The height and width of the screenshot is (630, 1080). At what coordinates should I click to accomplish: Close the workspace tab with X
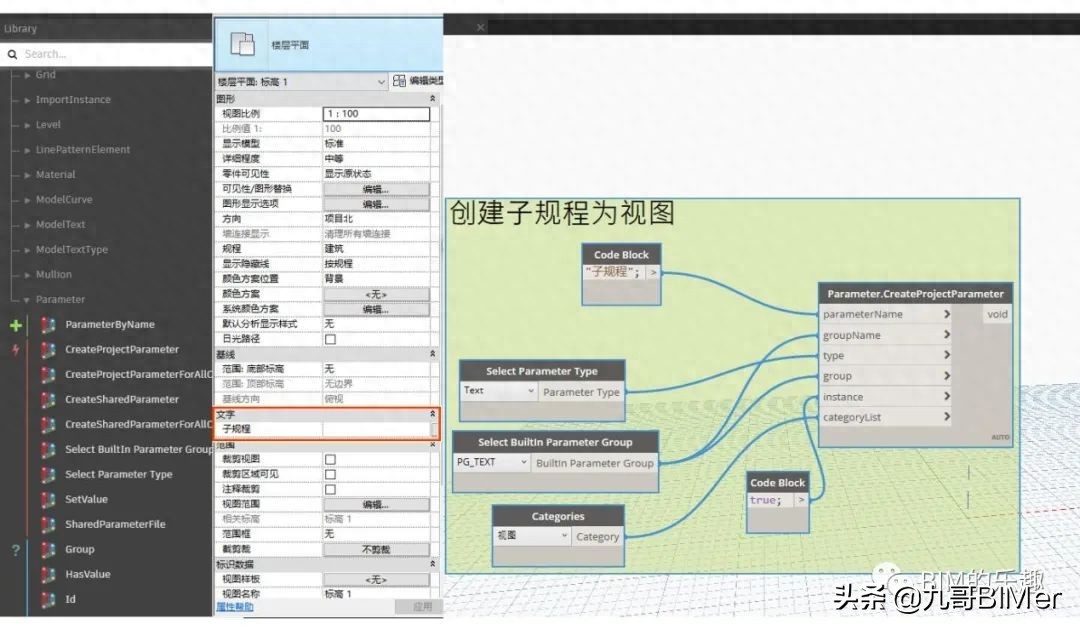point(480,27)
